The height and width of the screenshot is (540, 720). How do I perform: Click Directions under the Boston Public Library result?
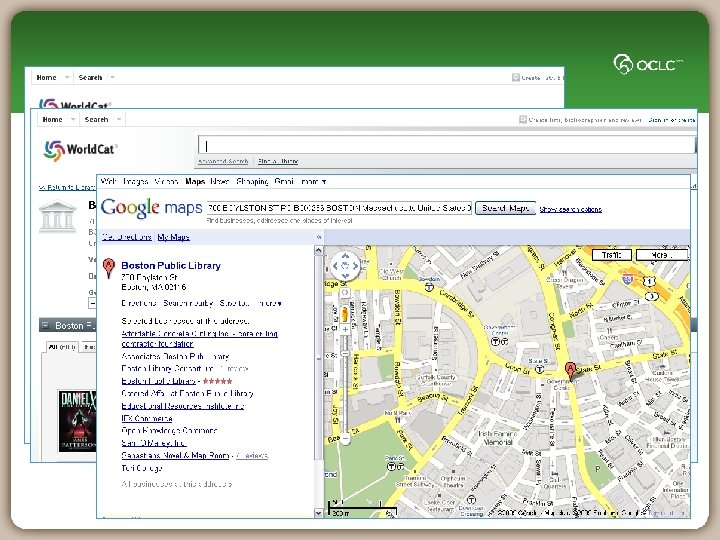click(x=139, y=303)
